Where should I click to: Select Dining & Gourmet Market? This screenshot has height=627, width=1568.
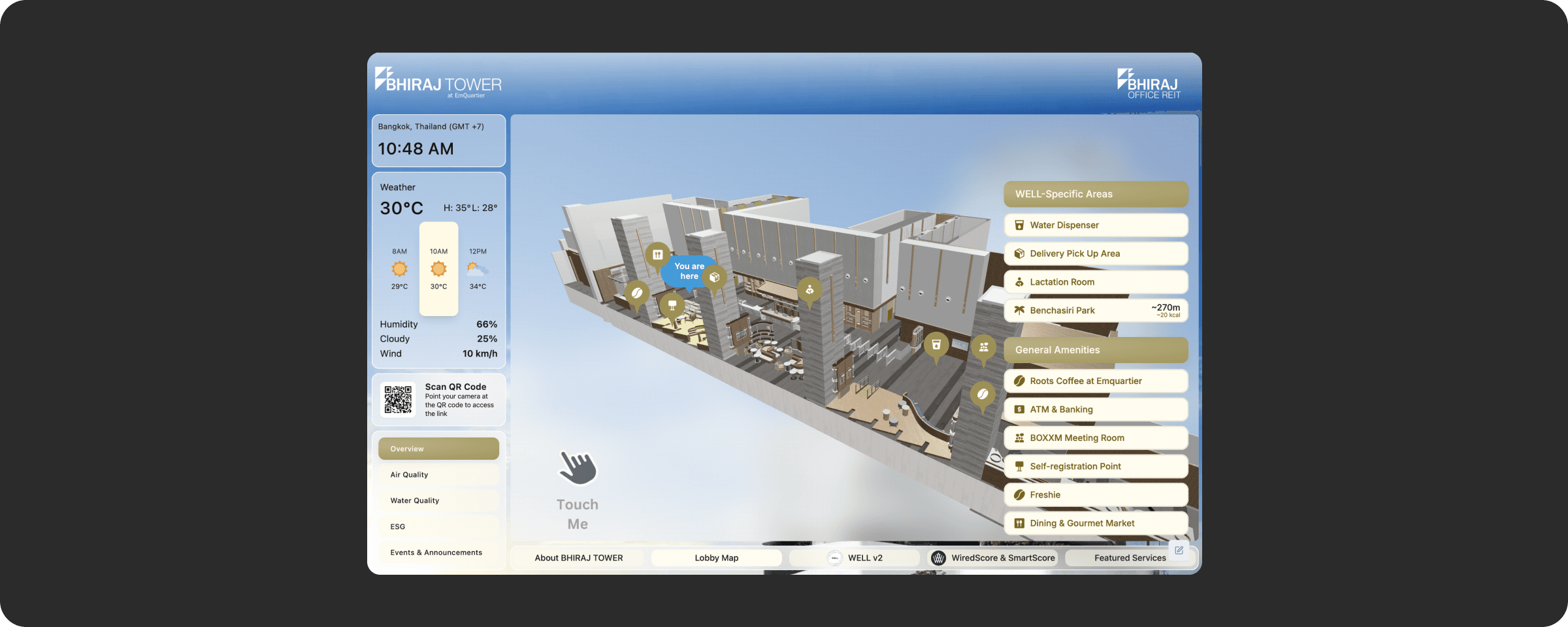click(1096, 523)
